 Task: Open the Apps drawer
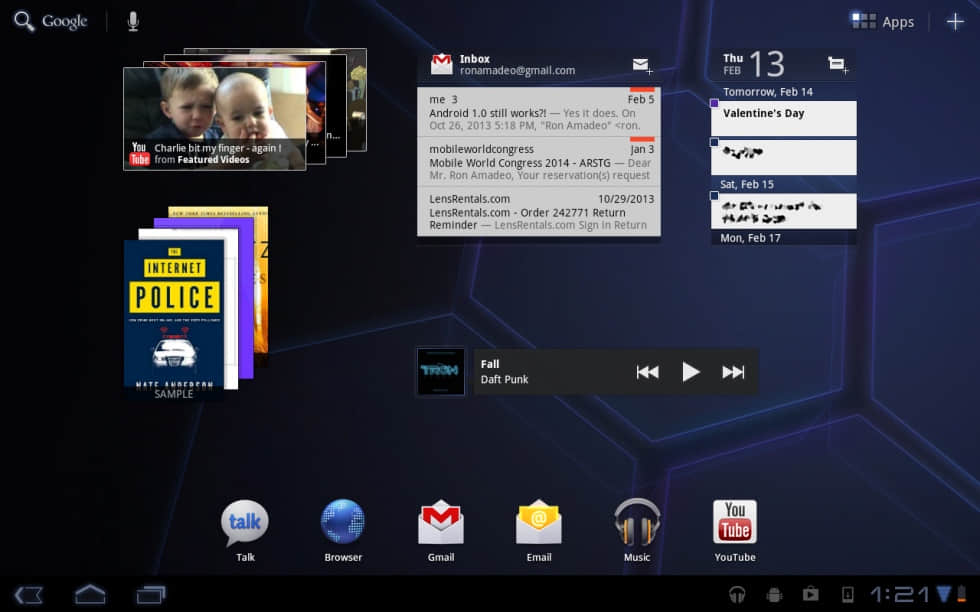tap(882, 21)
